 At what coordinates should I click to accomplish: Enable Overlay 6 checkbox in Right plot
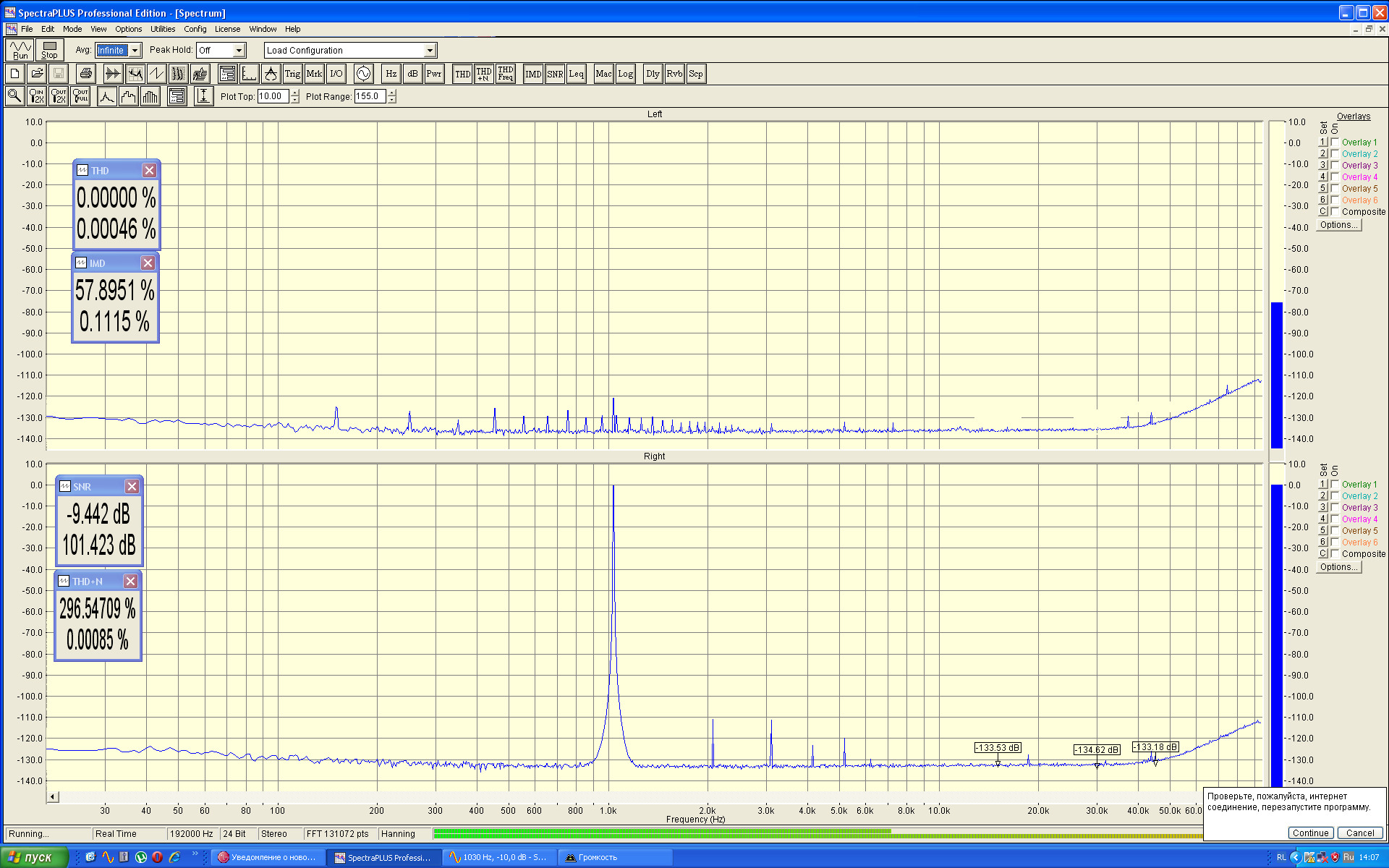point(1335,542)
